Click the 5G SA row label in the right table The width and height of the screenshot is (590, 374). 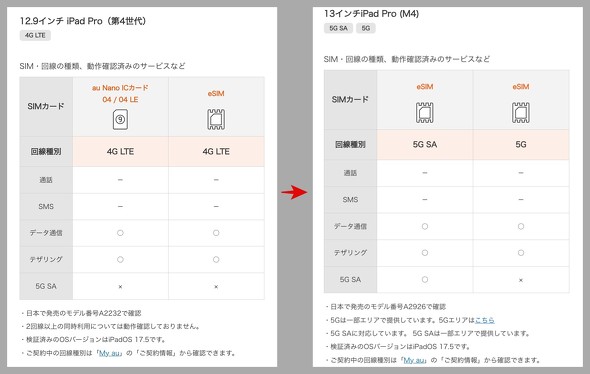point(350,280)
